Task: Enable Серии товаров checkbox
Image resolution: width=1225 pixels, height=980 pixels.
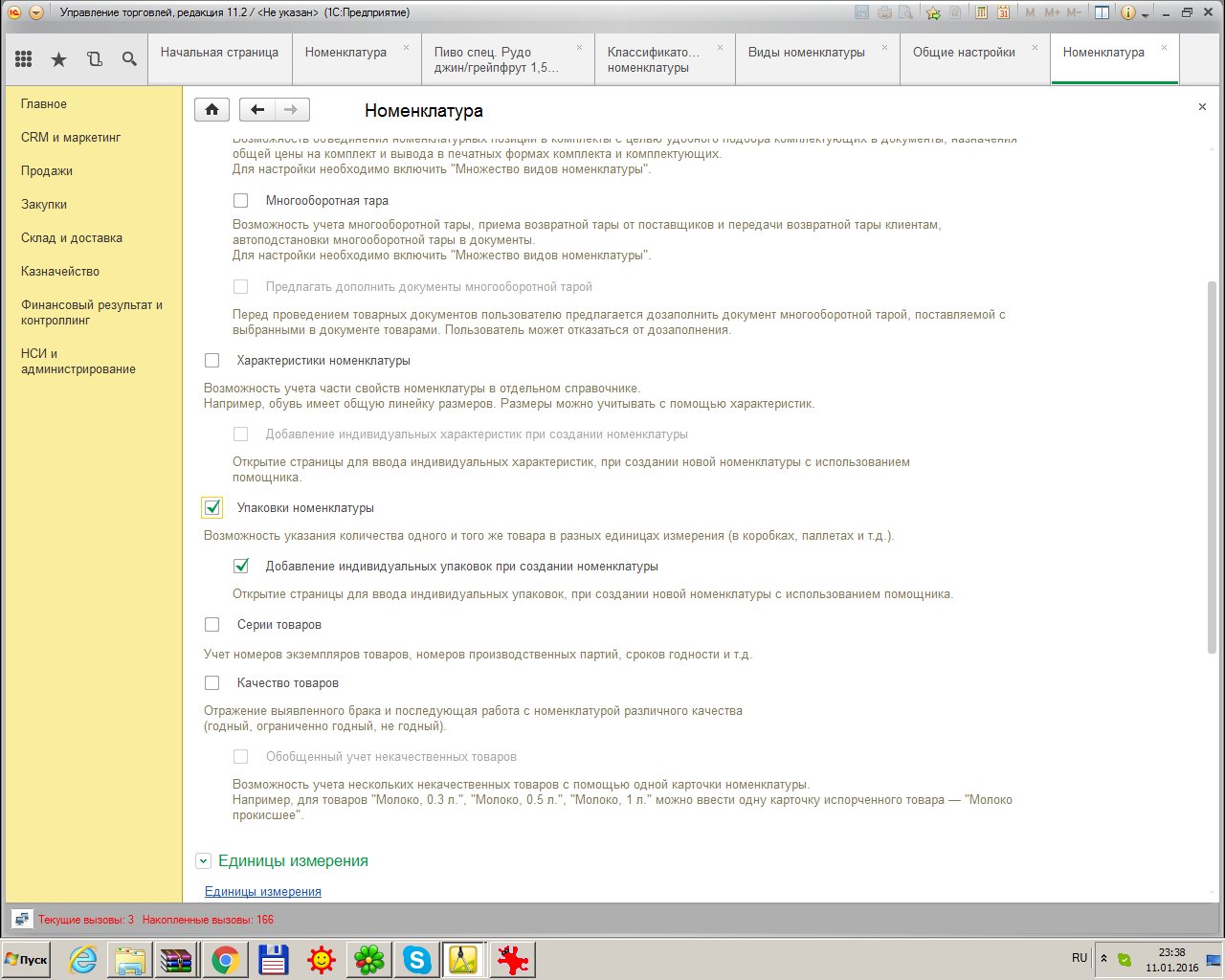Action: (212, 625)
